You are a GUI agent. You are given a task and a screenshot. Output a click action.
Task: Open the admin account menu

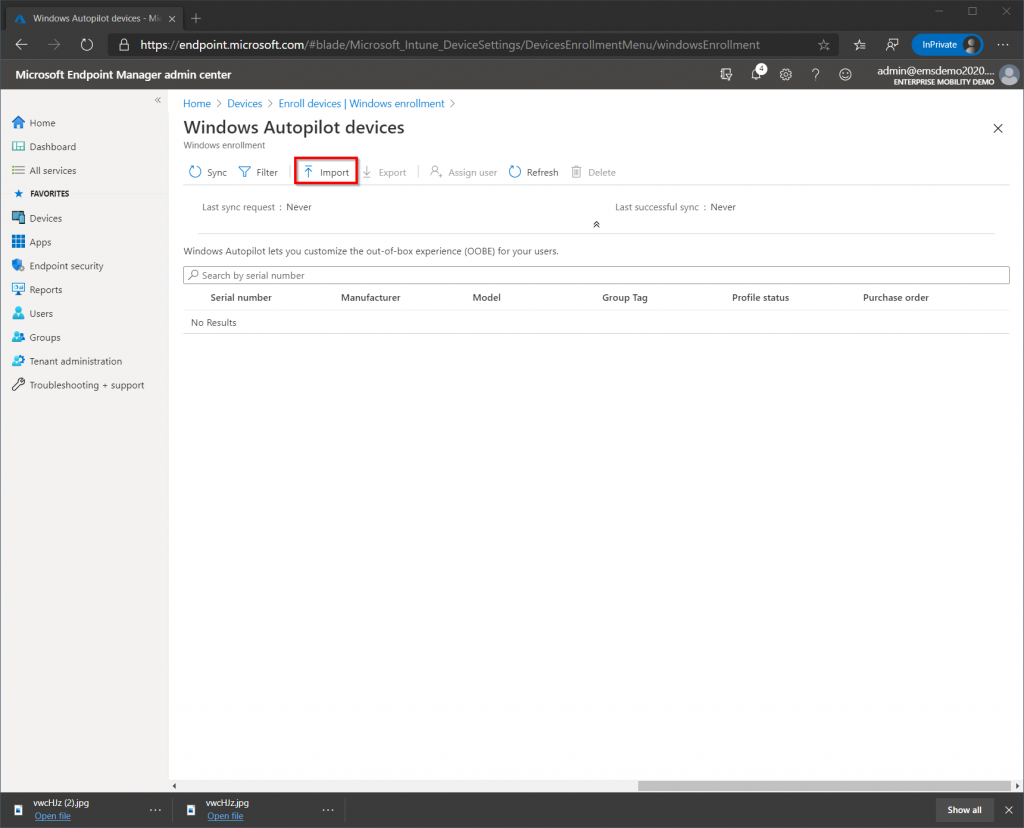pyautogui.click(x=947, y=74)
